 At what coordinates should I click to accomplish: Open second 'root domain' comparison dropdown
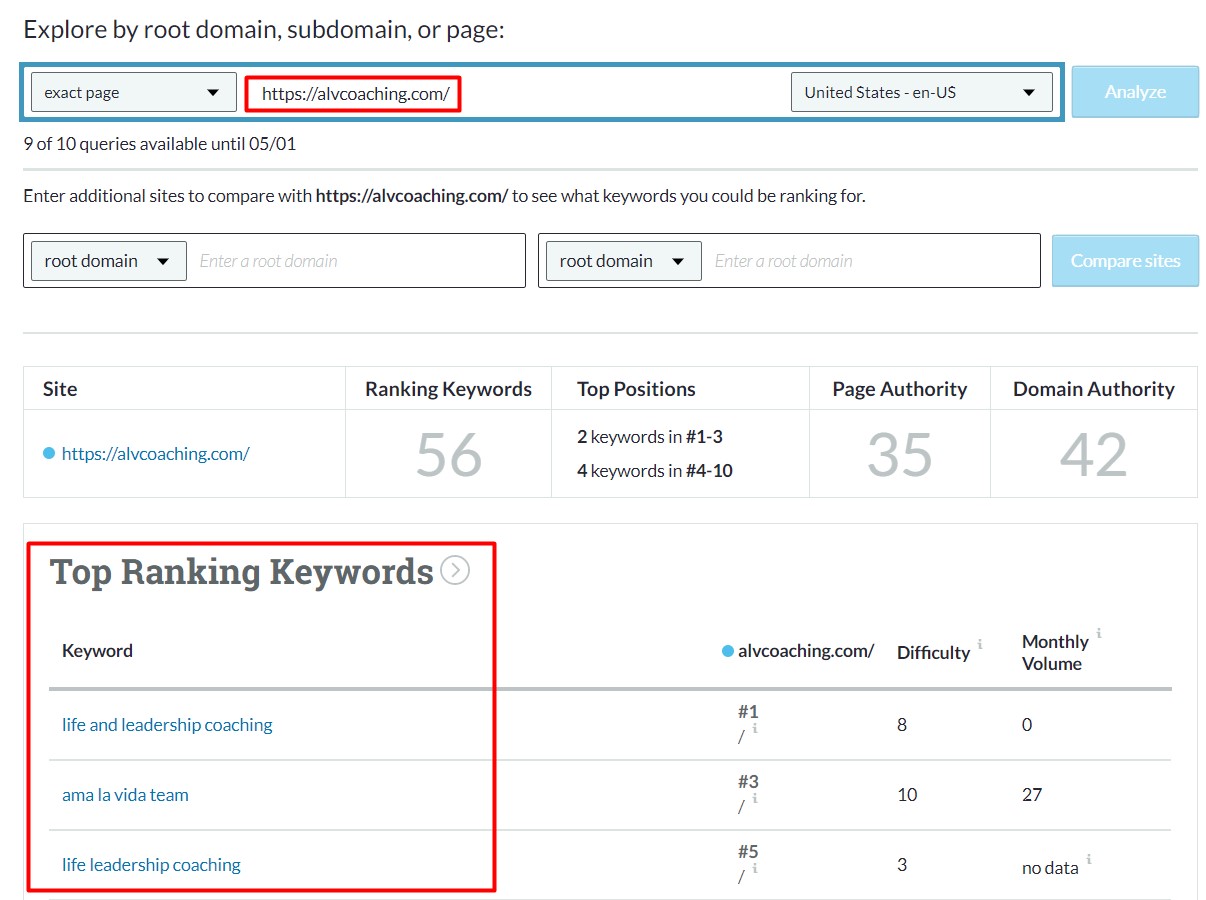click(624, 261)
